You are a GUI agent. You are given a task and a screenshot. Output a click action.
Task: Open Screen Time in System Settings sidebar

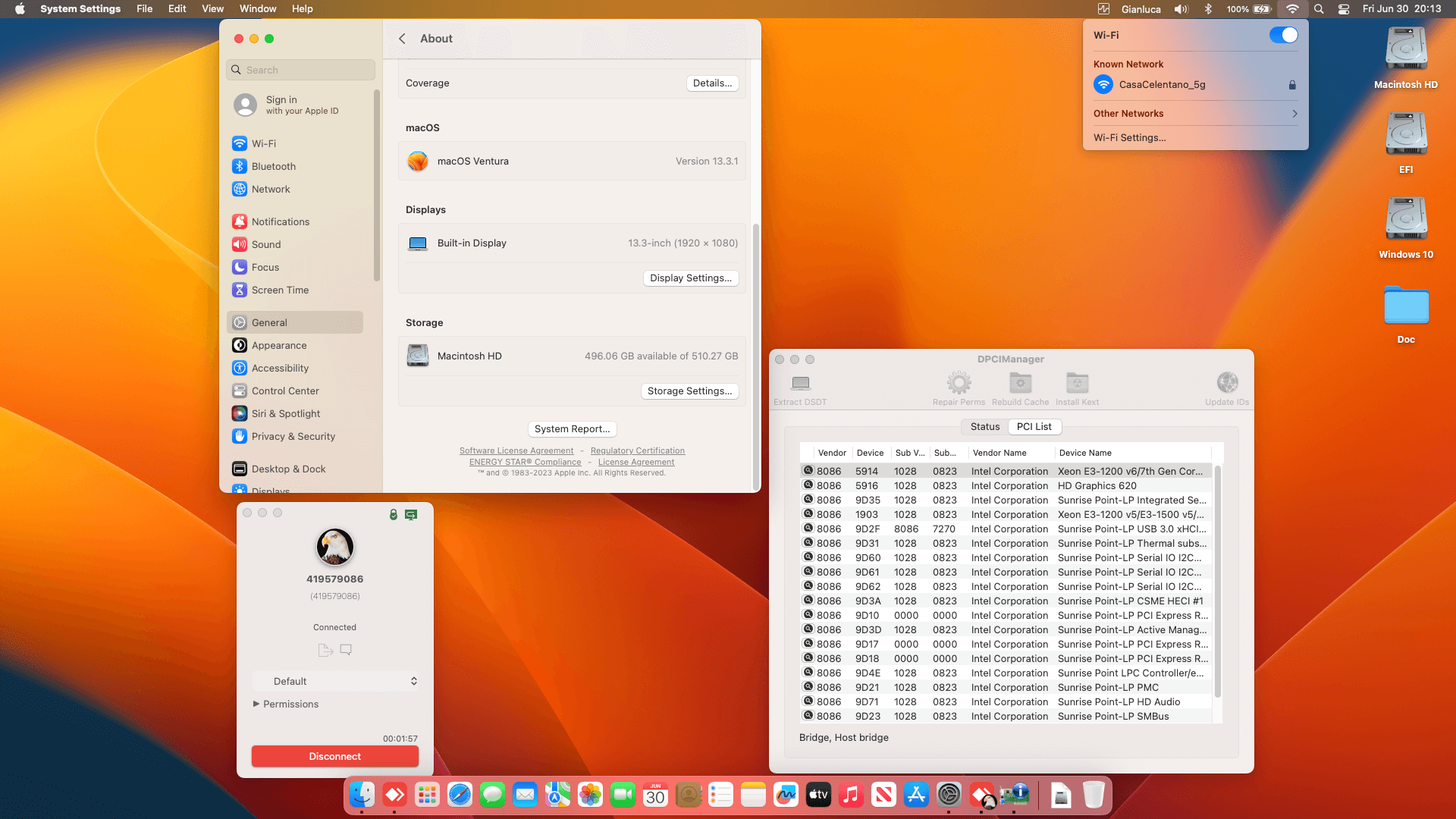(294, 290)
